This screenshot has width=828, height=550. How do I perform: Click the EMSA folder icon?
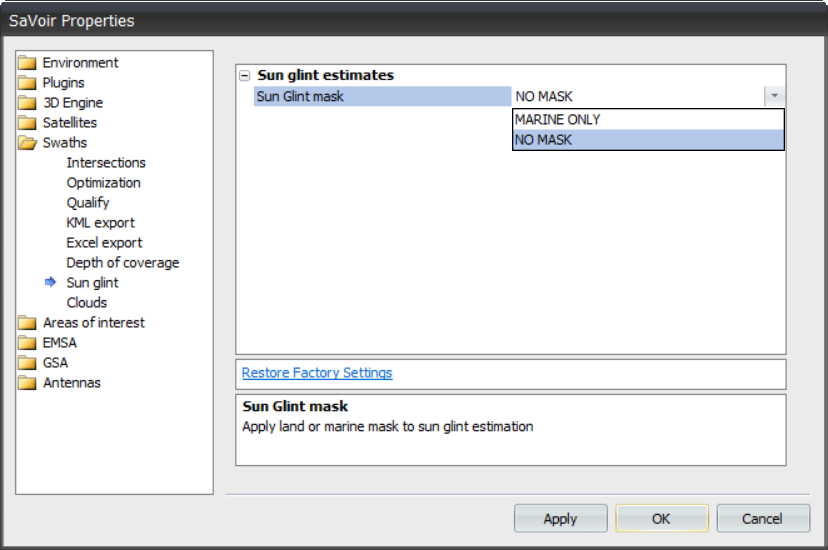pos(27,343)
